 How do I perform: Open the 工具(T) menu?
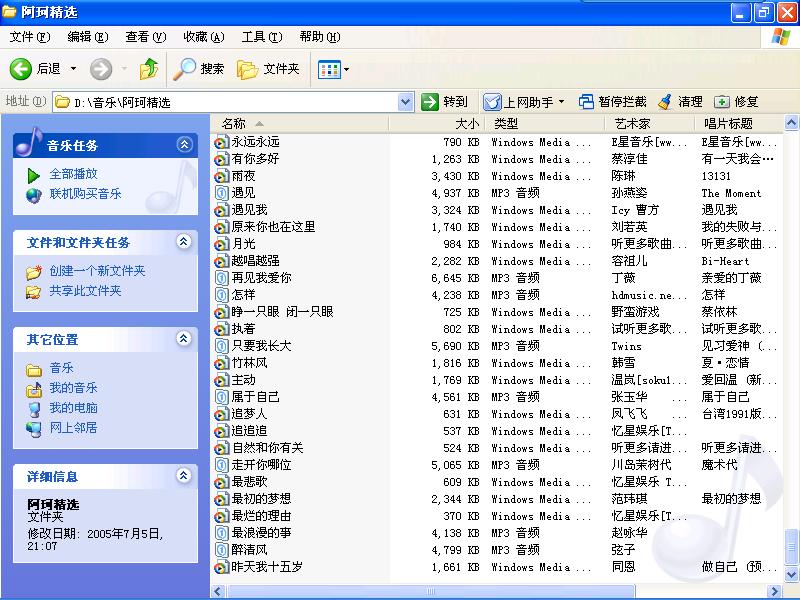click(x=261, y=37)
